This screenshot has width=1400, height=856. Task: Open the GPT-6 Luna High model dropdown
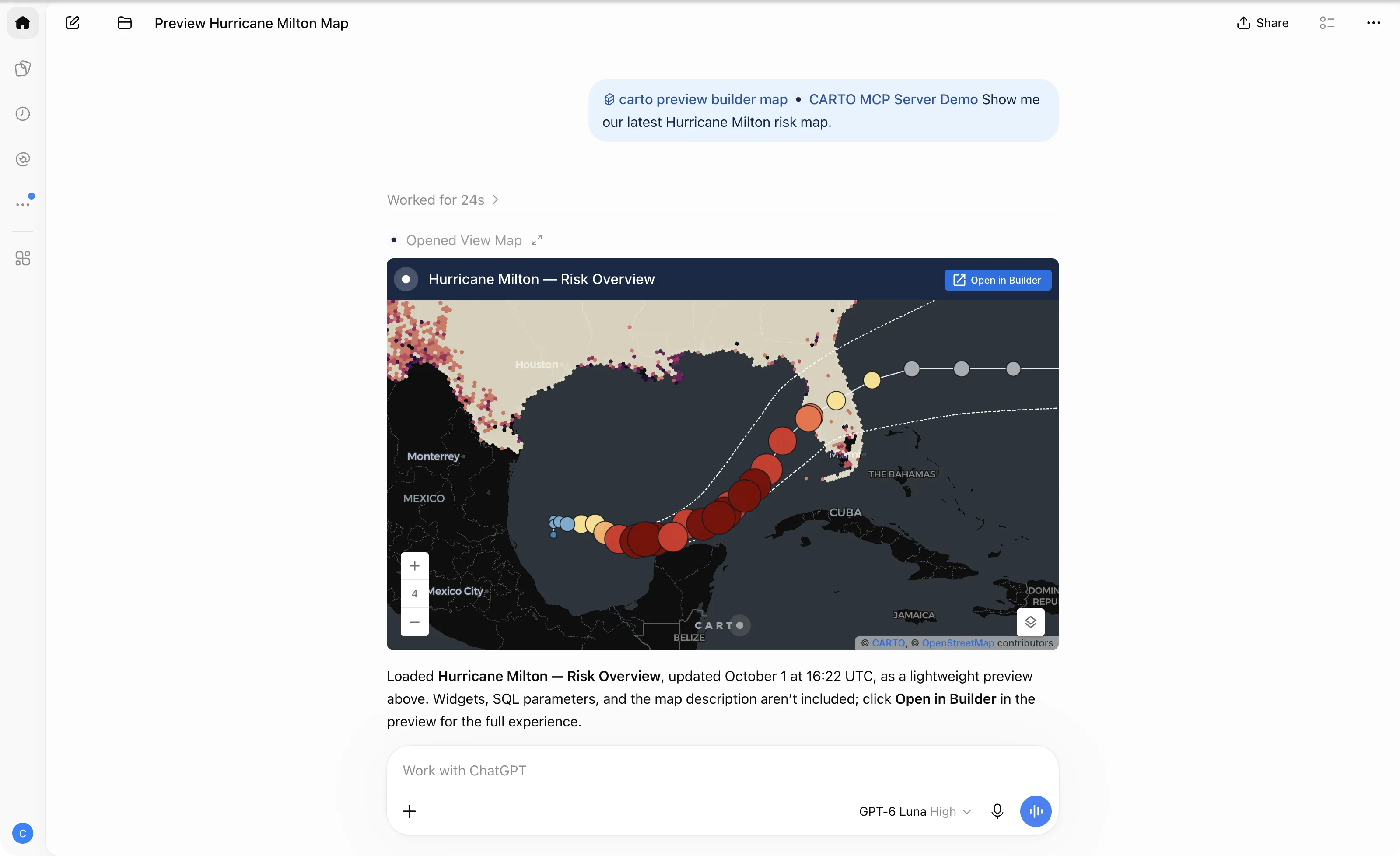point(915,812)
